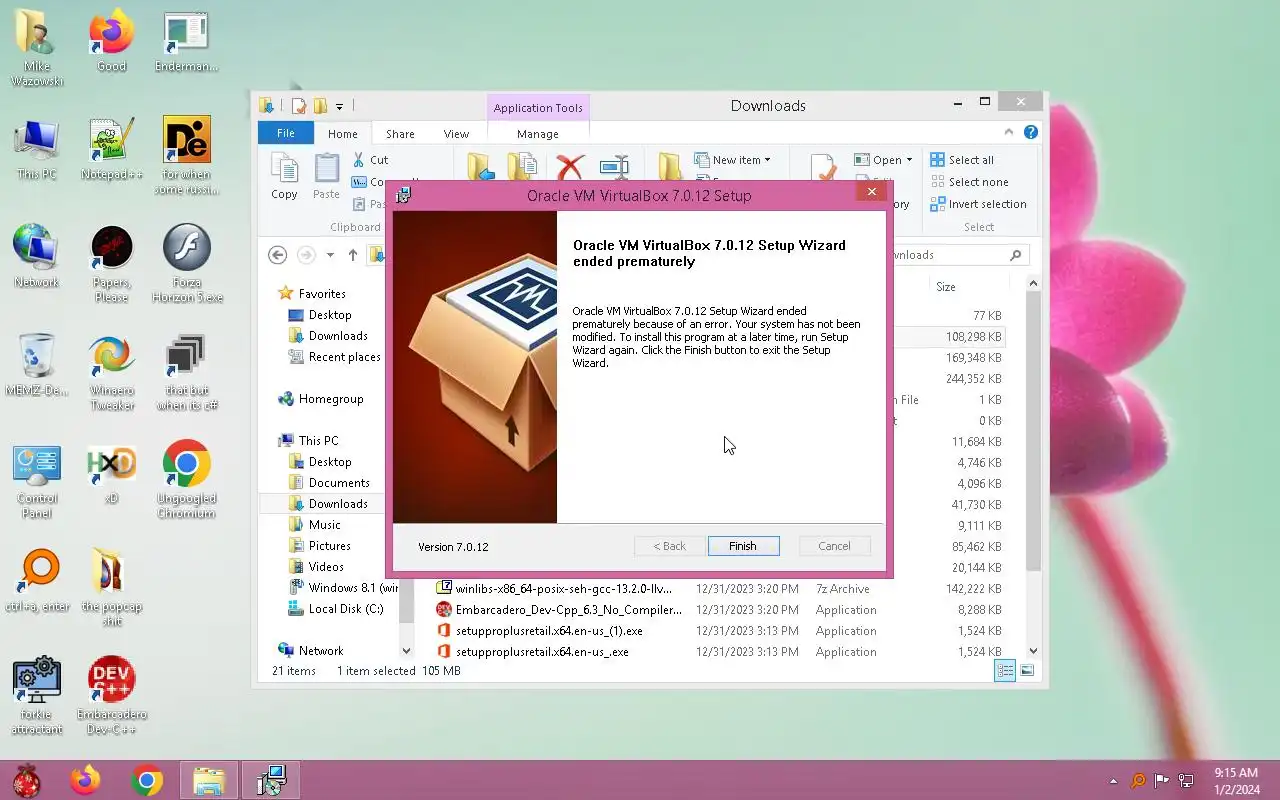Switch to Large icons view via the status bar icon

coord(1027,671)
